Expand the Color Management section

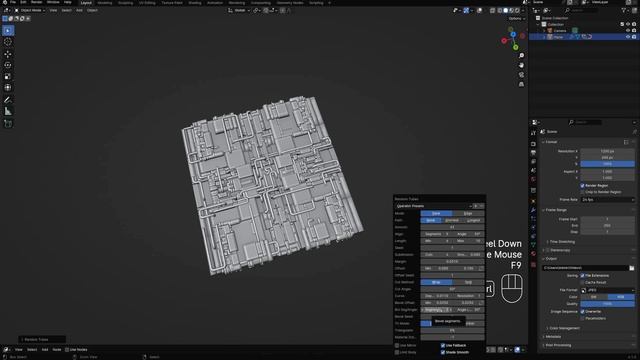(563, 328)
